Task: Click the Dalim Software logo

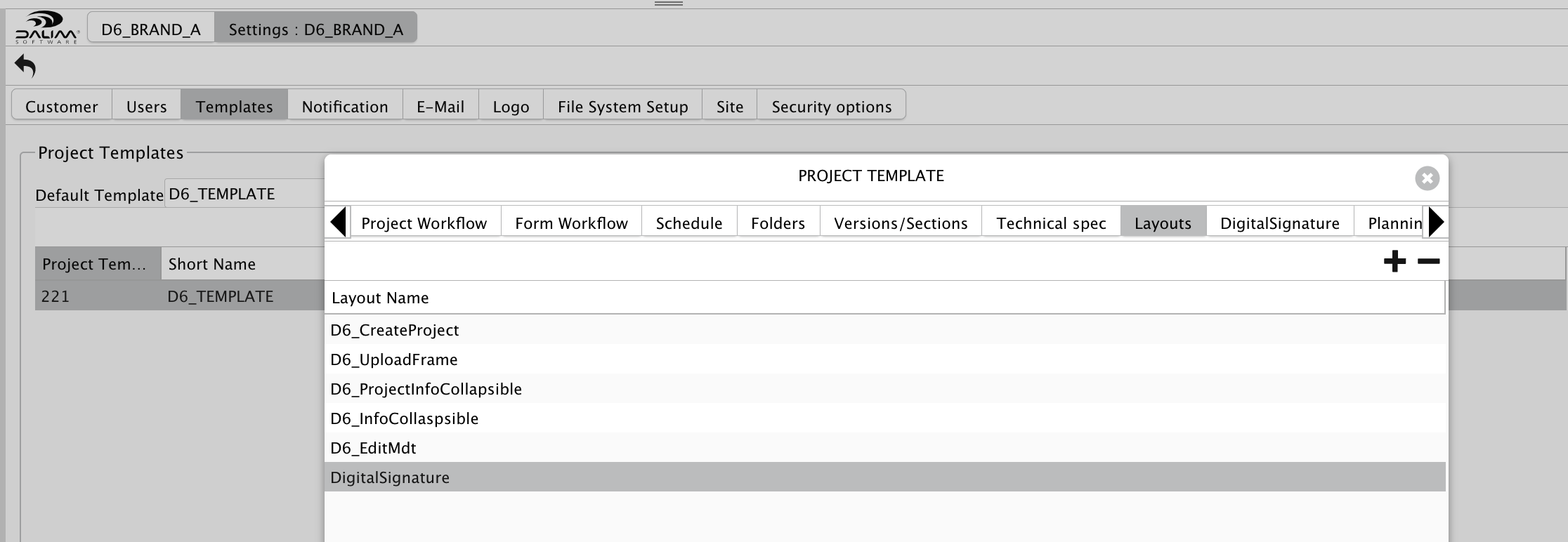Action: click(47, 28)
